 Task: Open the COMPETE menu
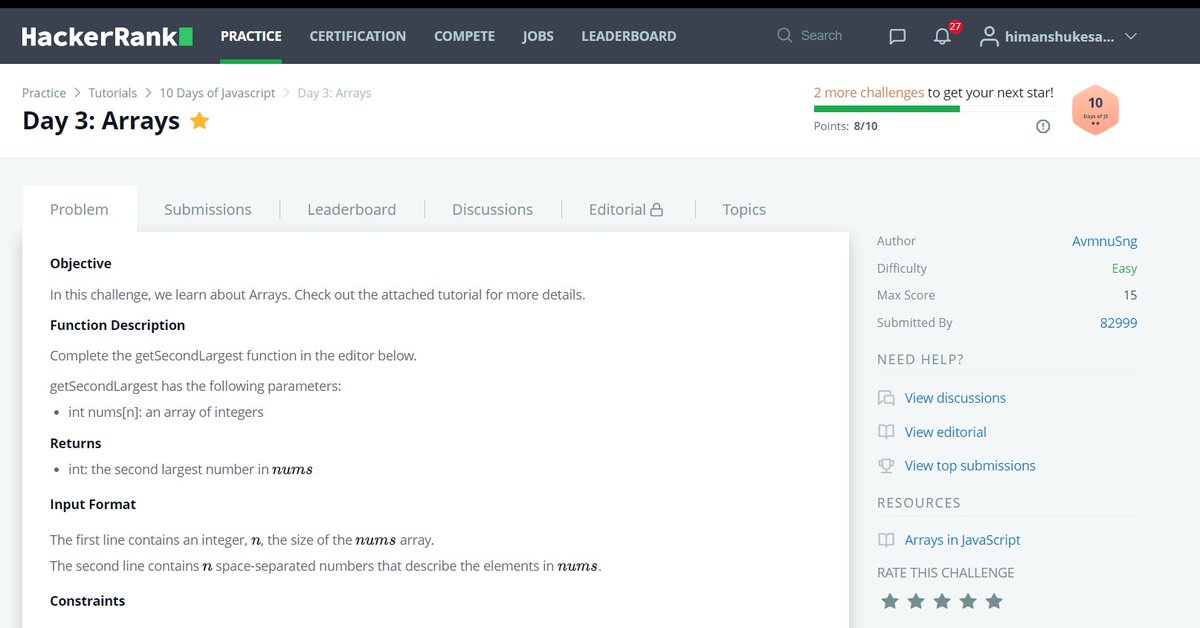[x=464, y=36]
